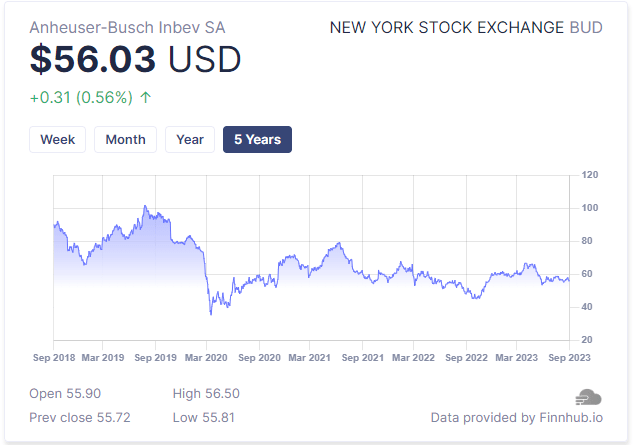Click the chart's March 2020 lowest point
The width and height of the screenshot is (634, 445).
[210, 313]
